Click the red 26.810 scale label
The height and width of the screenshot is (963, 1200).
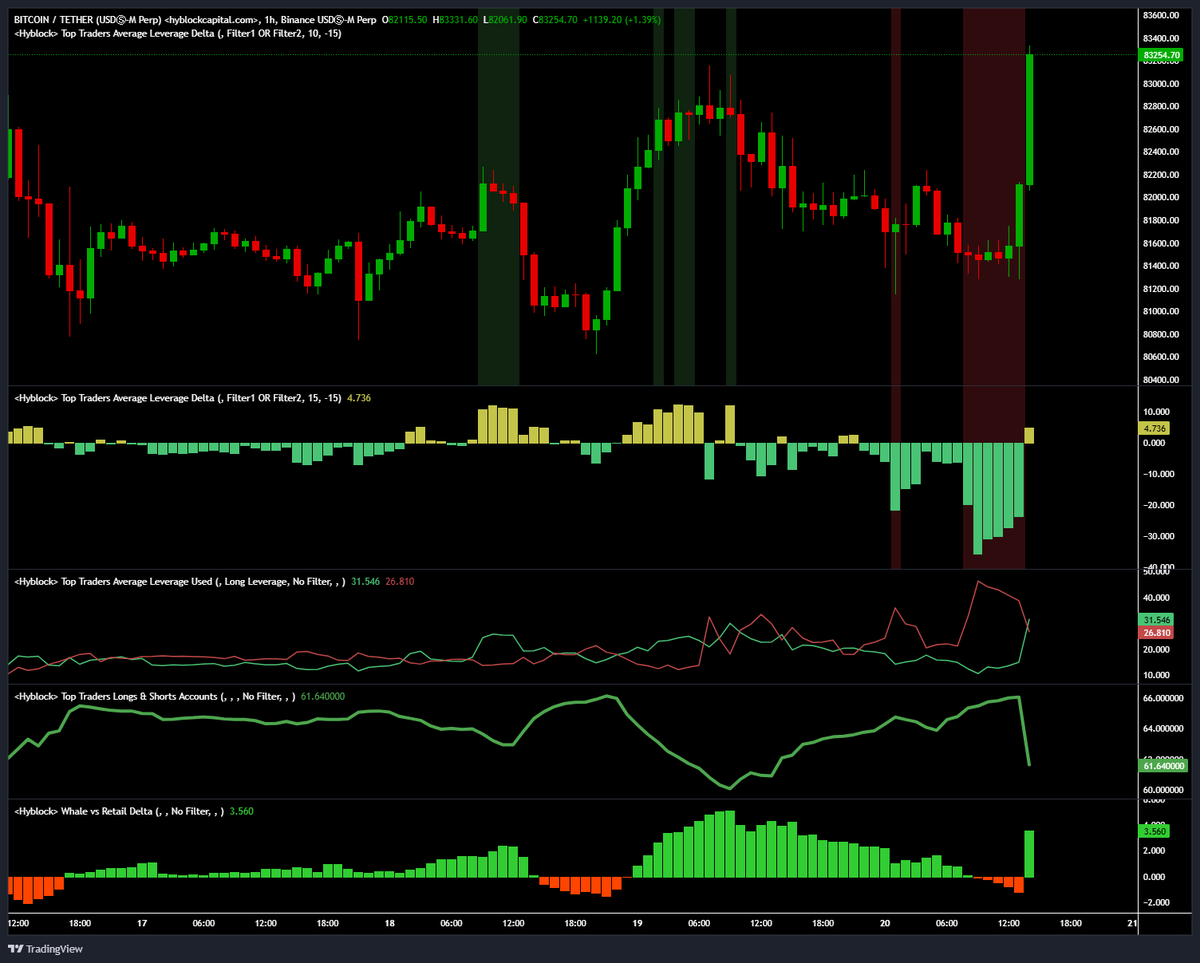coord(1158,633)
